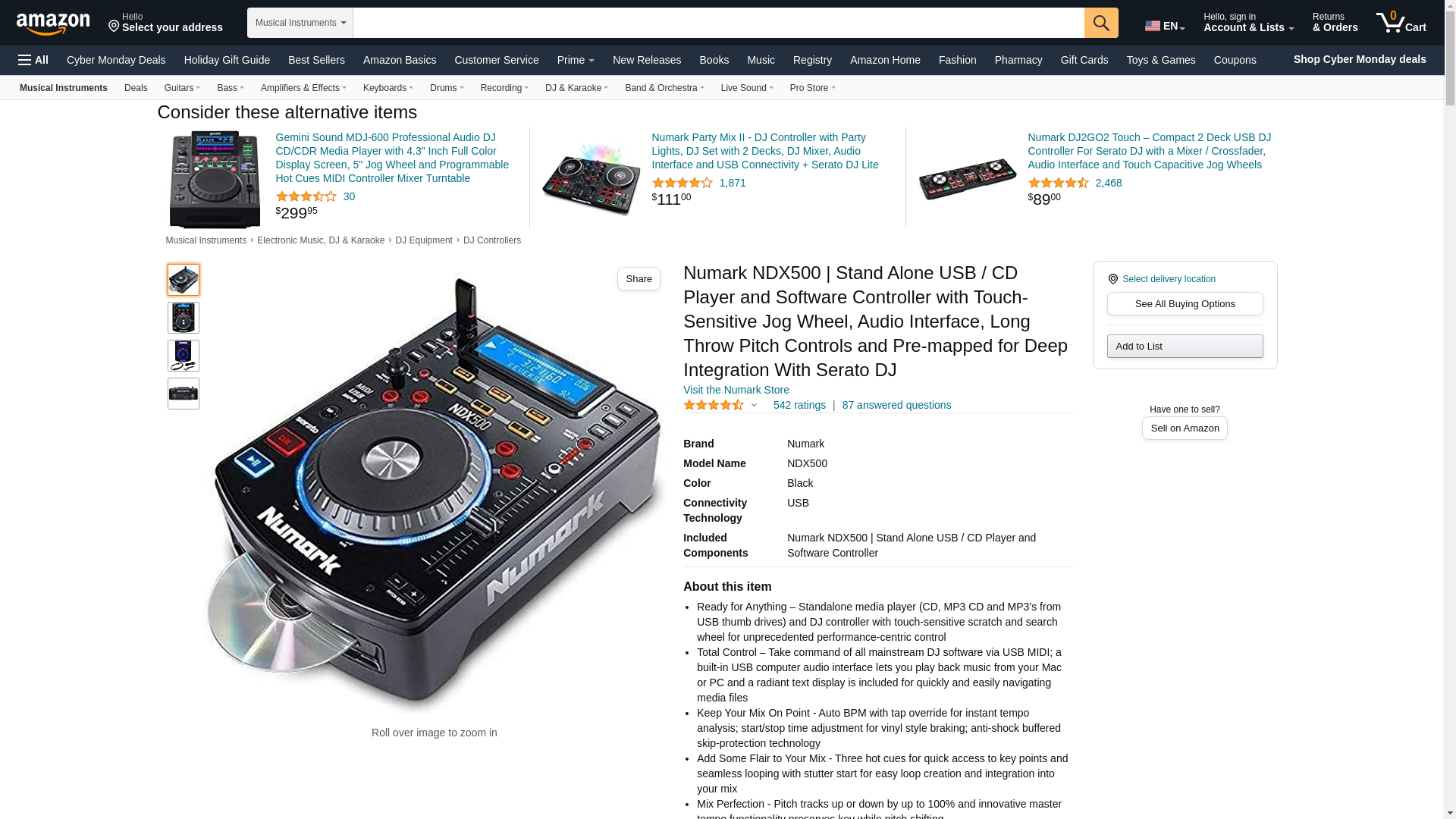Open the Musical Instruments search category dropdown
The width and height of the screenshot is (1456, 819).
[300, 23]
